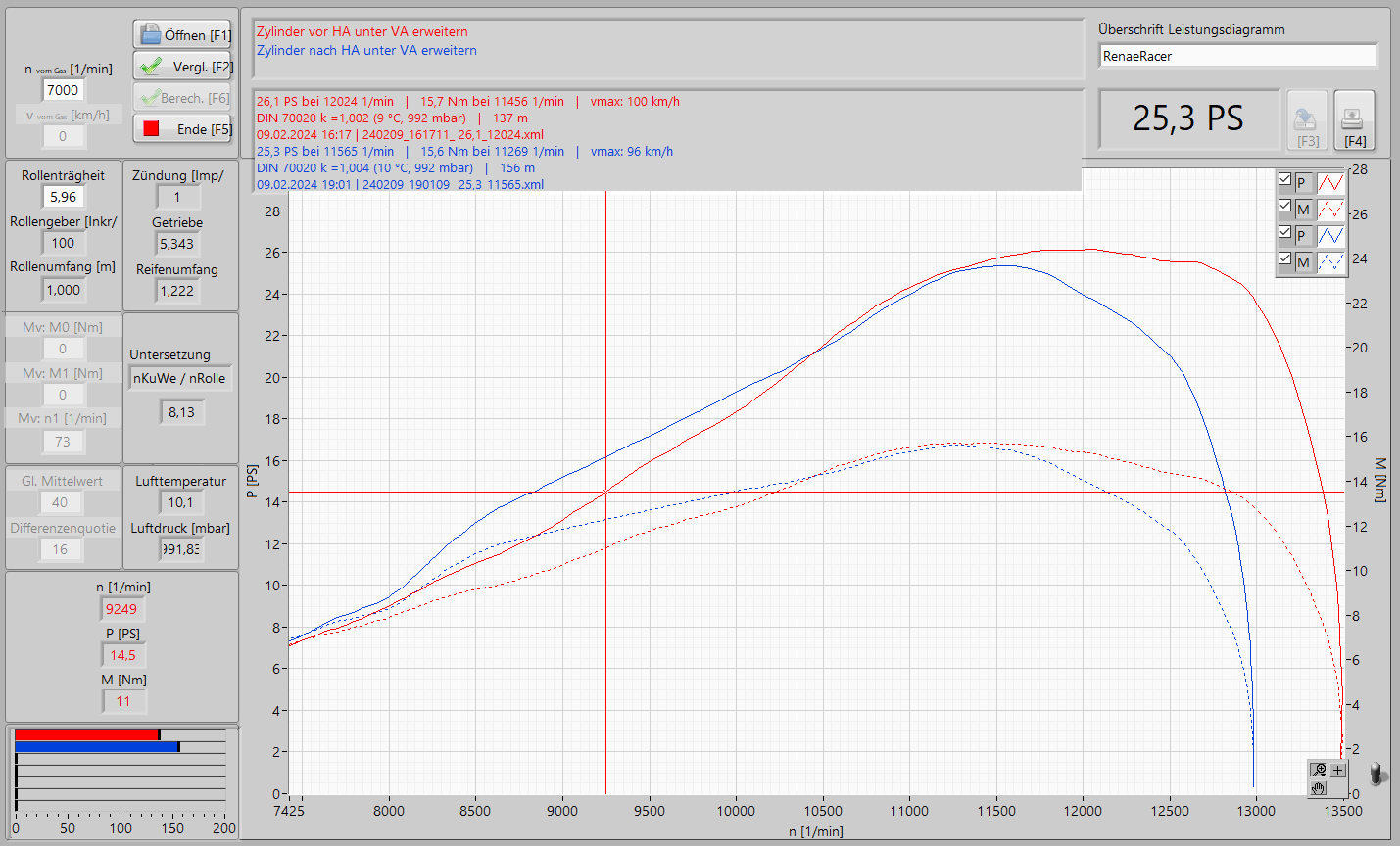Uncheck the blue M curve checkbox

[1284, 258]
